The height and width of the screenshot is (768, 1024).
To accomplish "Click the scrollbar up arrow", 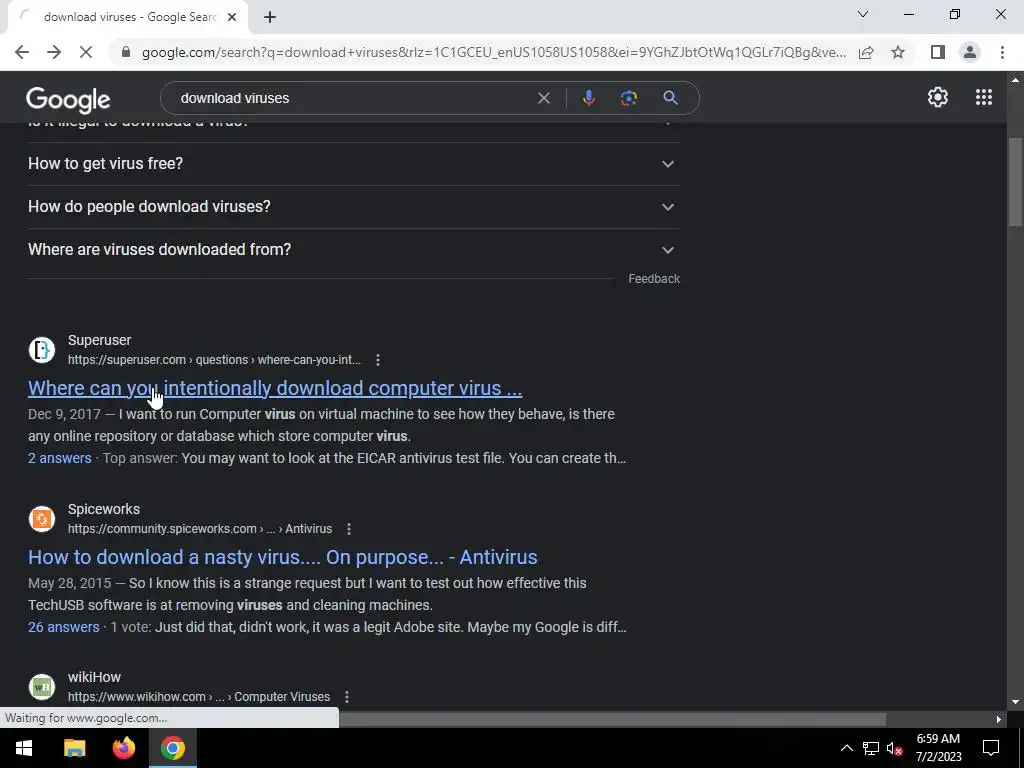I will [1014, 80].
